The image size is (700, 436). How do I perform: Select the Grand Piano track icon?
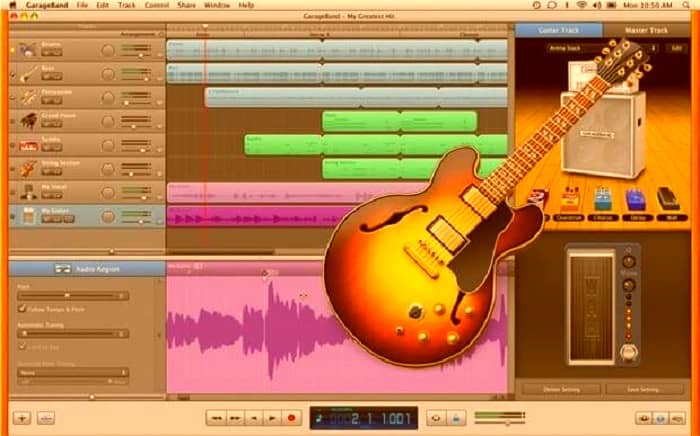(28, 121)
